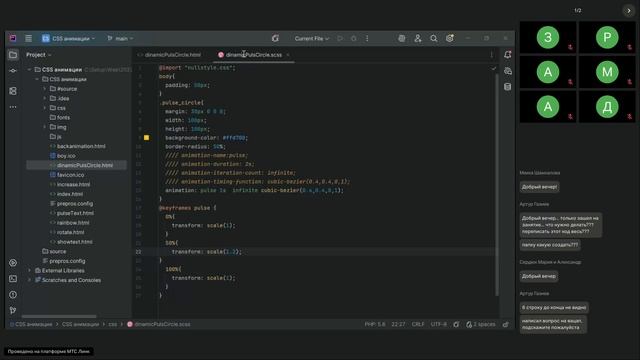Collapse the root CSS анимации project node
This screenshot has width=640, height=360.
point(29,70)
